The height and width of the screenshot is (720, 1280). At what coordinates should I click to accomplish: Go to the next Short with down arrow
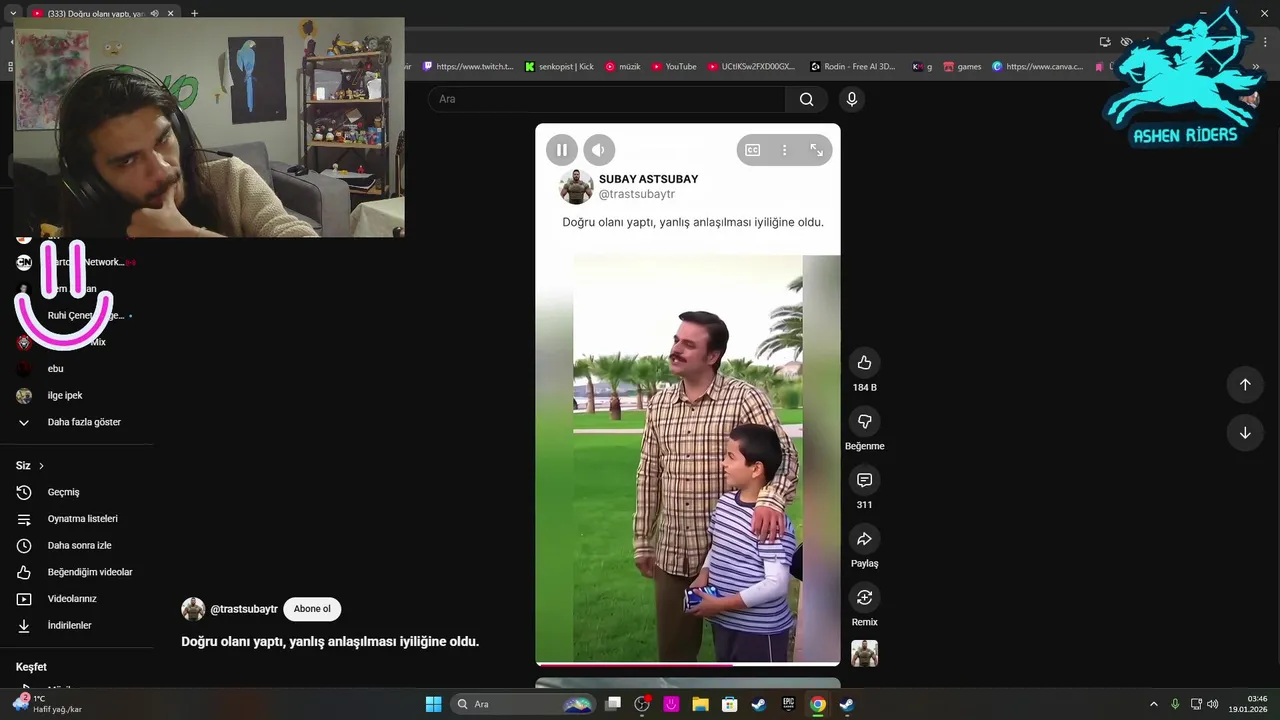pos(1245,433)
